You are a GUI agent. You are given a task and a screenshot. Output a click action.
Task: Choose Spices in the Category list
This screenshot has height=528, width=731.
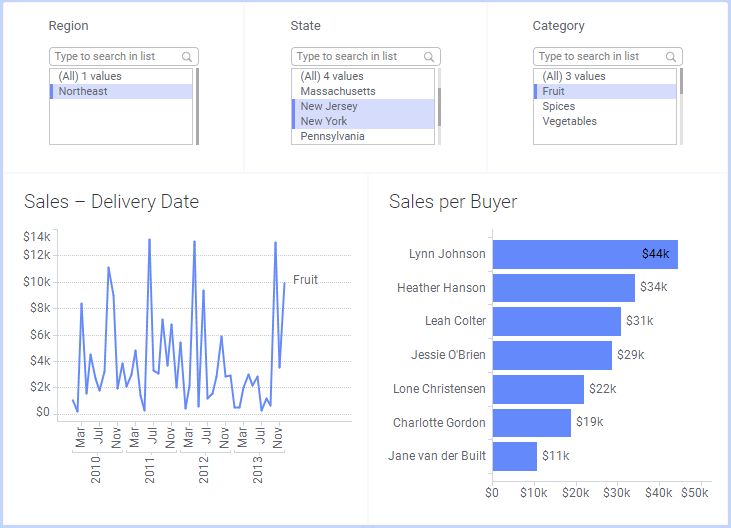(559, 106)
